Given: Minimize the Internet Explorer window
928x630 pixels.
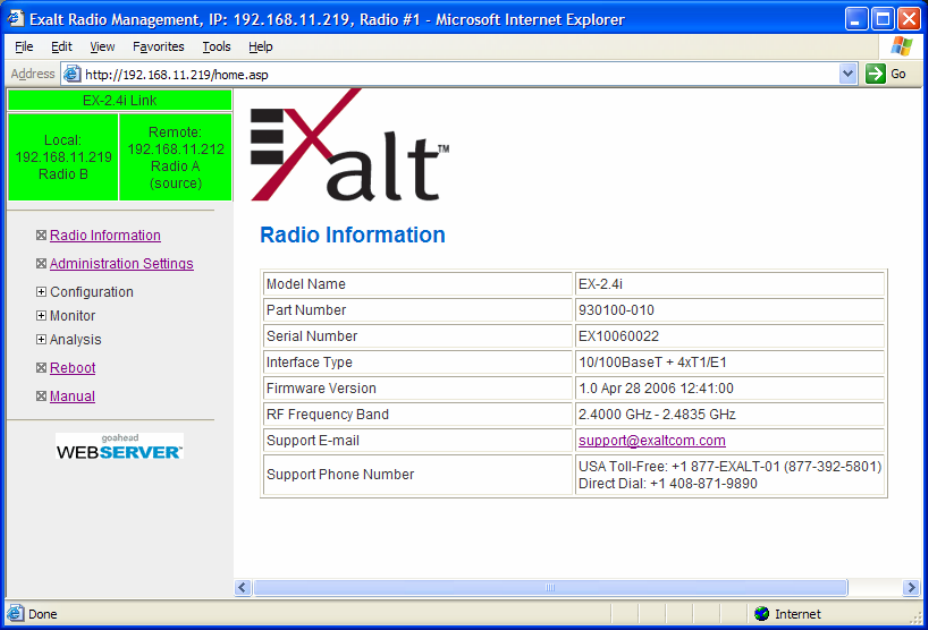Looking at the screenshot, I should coord(856,19).
